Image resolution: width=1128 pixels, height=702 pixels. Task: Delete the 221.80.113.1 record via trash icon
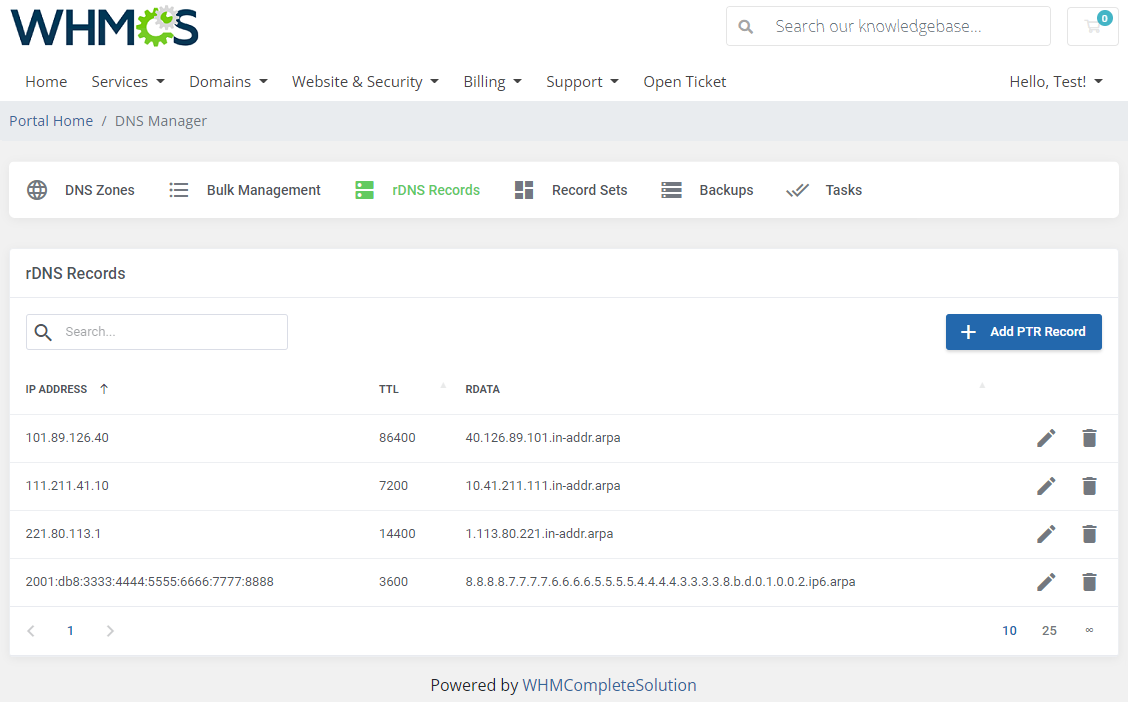pyautogui.click(x=1089, y=534)
